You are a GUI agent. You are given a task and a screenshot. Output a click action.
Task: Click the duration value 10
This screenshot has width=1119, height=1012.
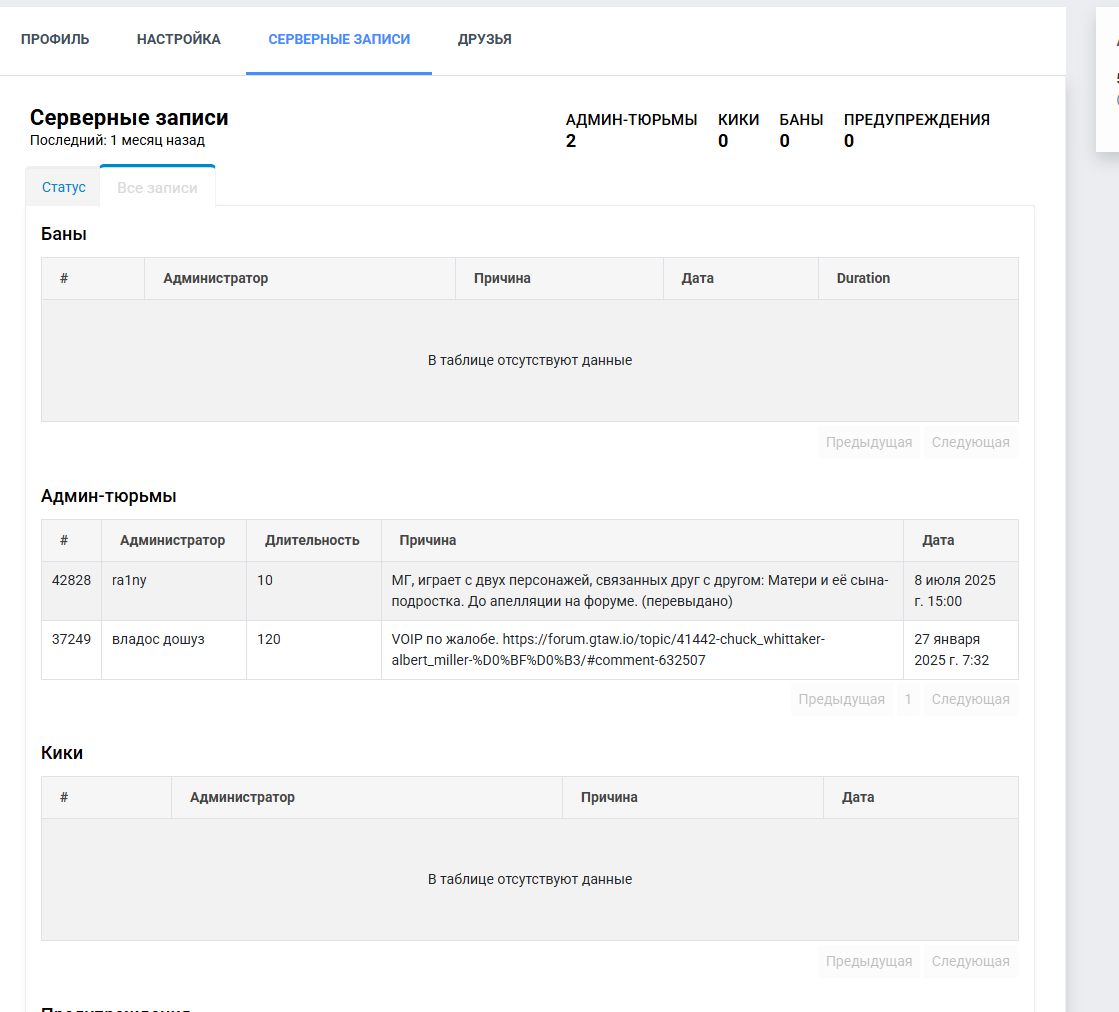pos(265,580)
